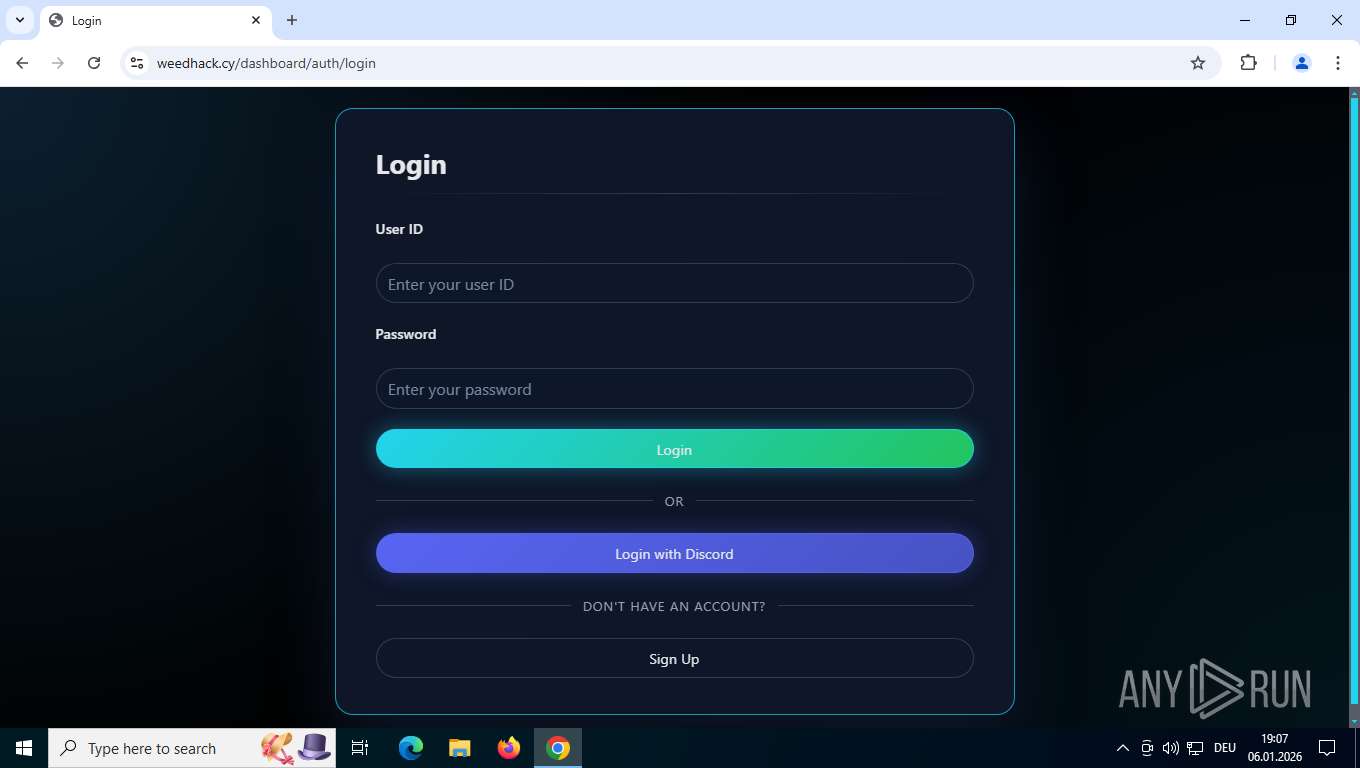Open File Explorer from the taskbar

(459, 748)
